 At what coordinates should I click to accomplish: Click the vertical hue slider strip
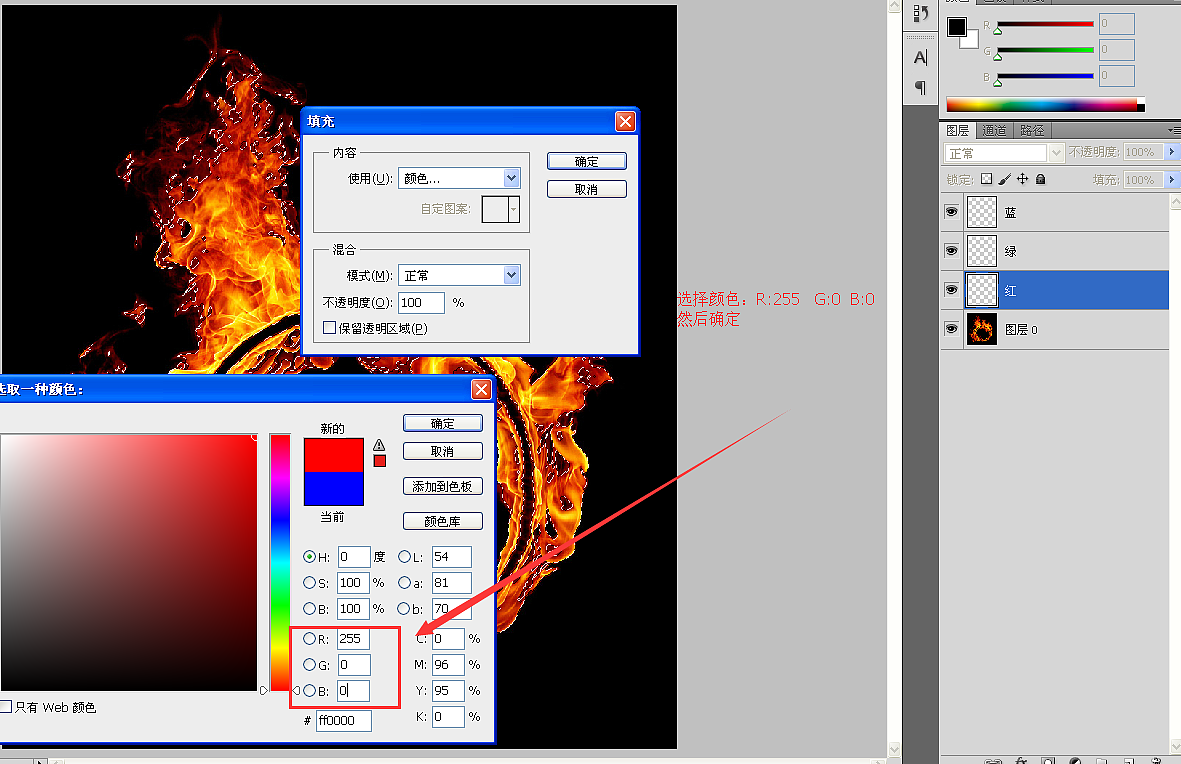point(280,562)
